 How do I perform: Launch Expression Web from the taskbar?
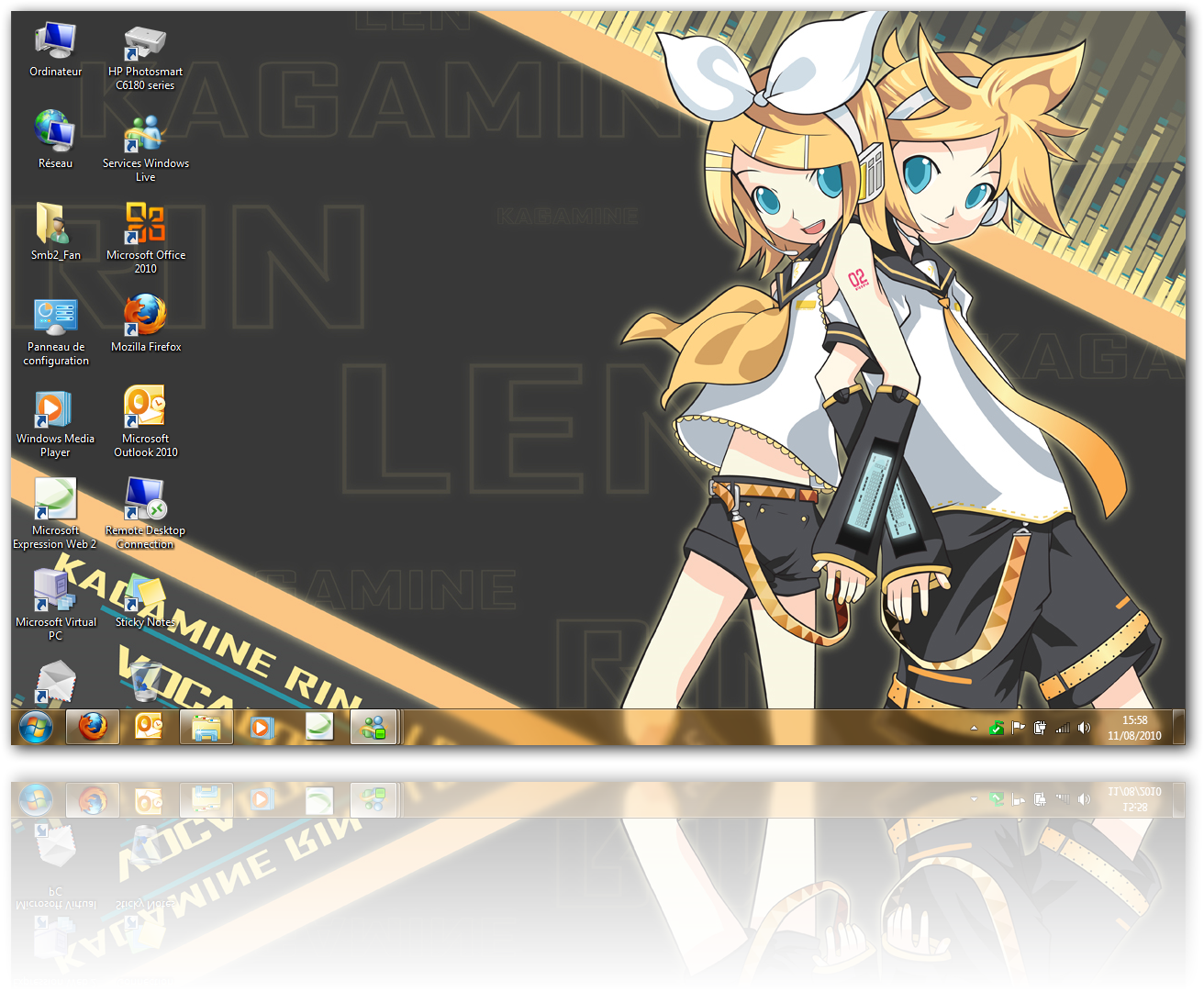coord(318,727)
